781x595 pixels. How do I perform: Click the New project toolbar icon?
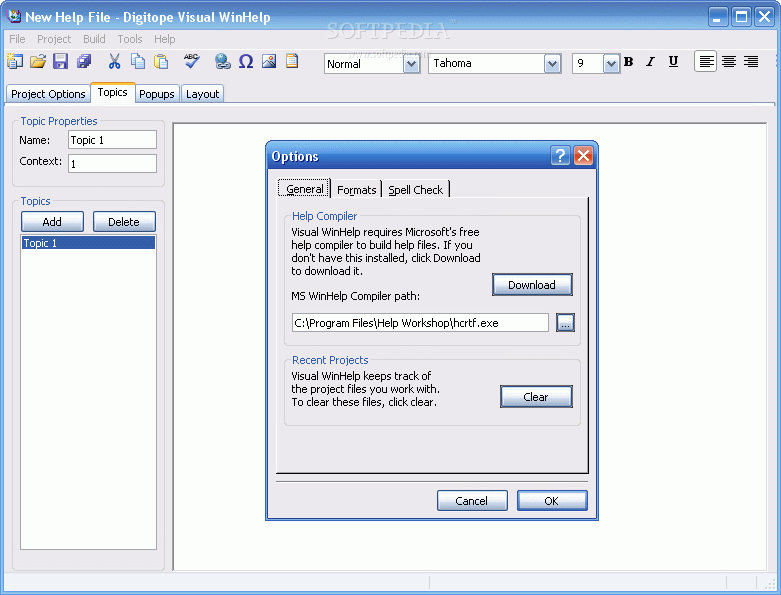coord(15,61)
